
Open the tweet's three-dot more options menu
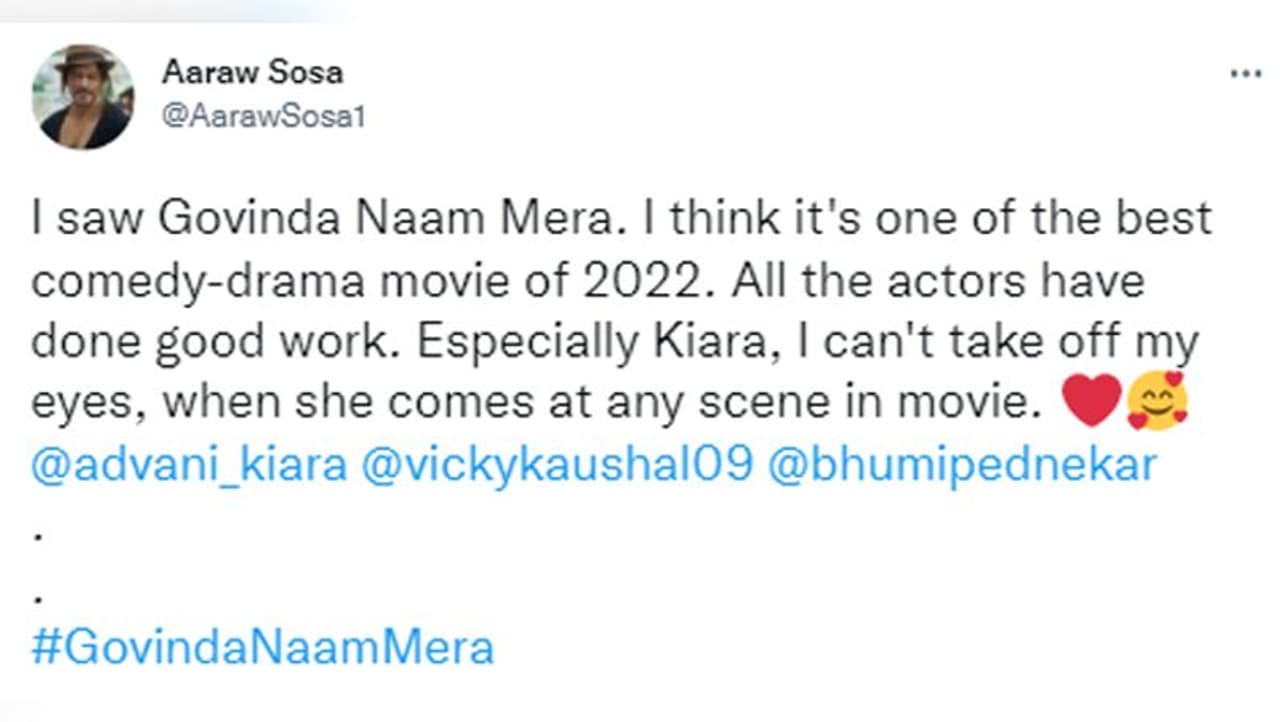coord(1245,74)
